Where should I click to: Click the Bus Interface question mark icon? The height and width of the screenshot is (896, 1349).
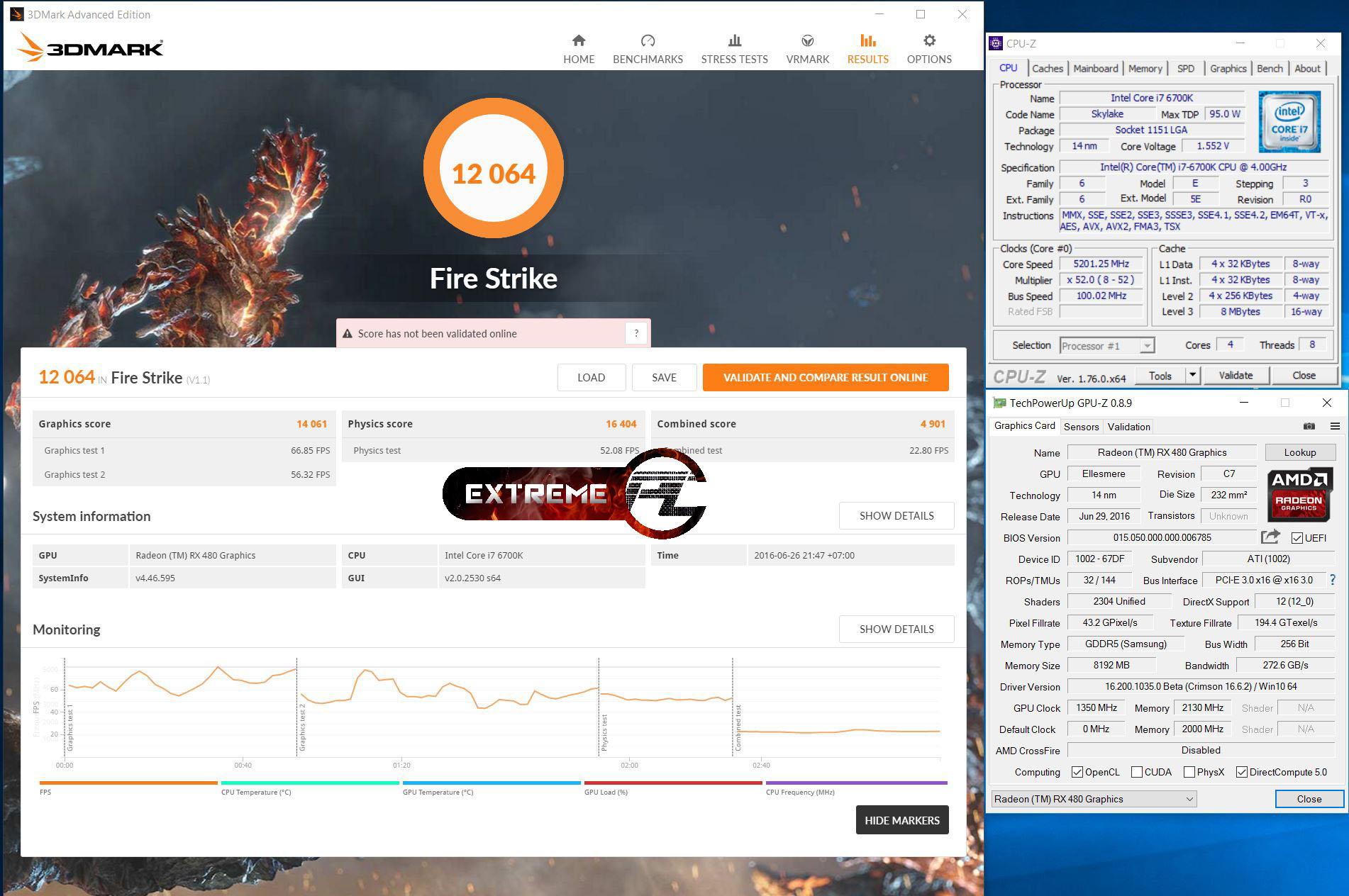tap(1332, 580)
